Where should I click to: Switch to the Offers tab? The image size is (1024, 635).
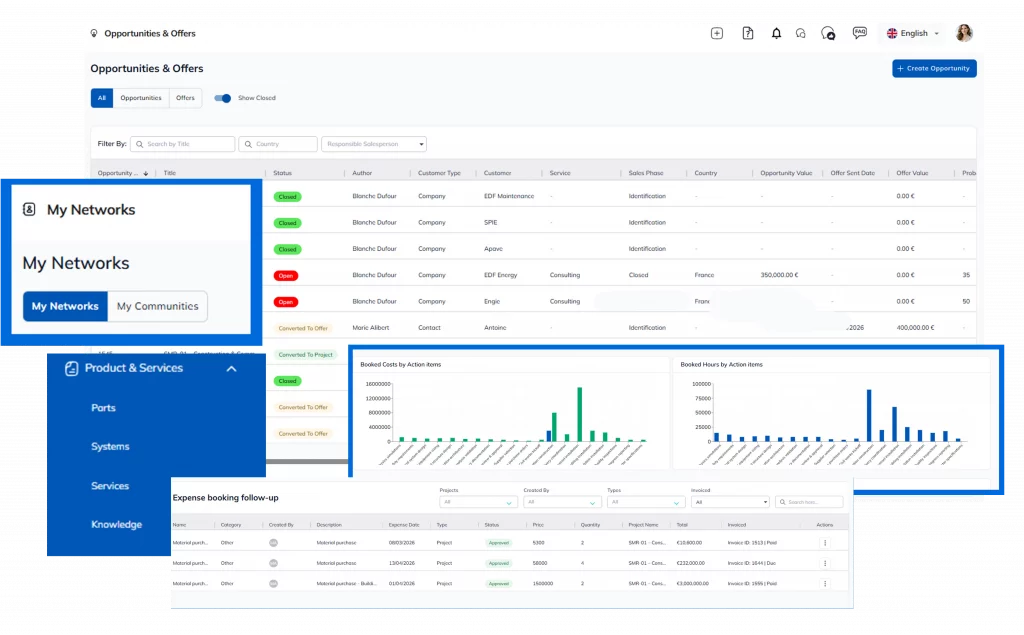pos(185,98)
